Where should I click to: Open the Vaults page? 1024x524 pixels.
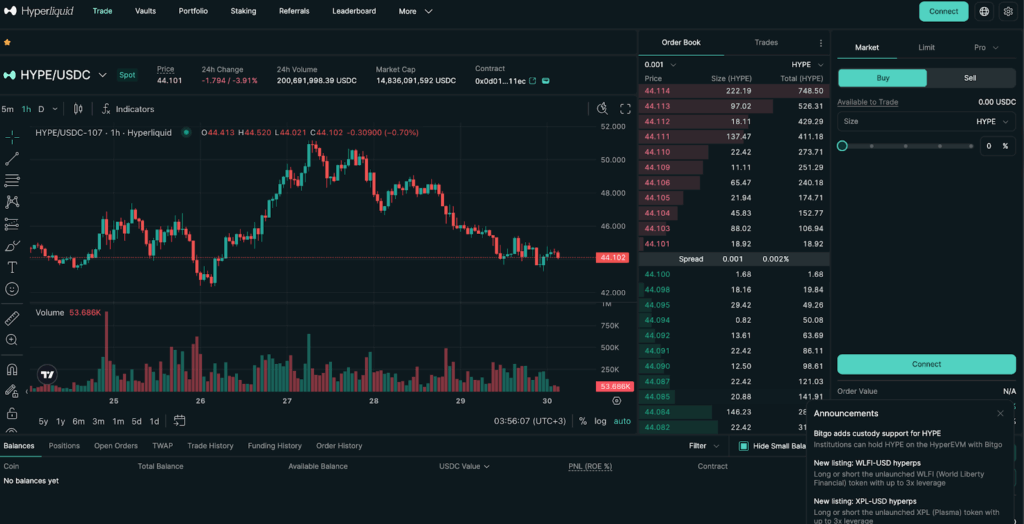pyautogui.click(x=145, y=11)
